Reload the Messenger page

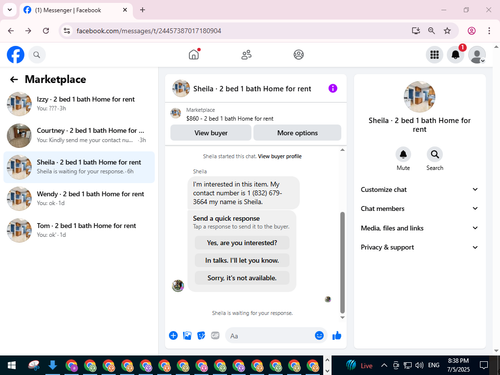46,31
